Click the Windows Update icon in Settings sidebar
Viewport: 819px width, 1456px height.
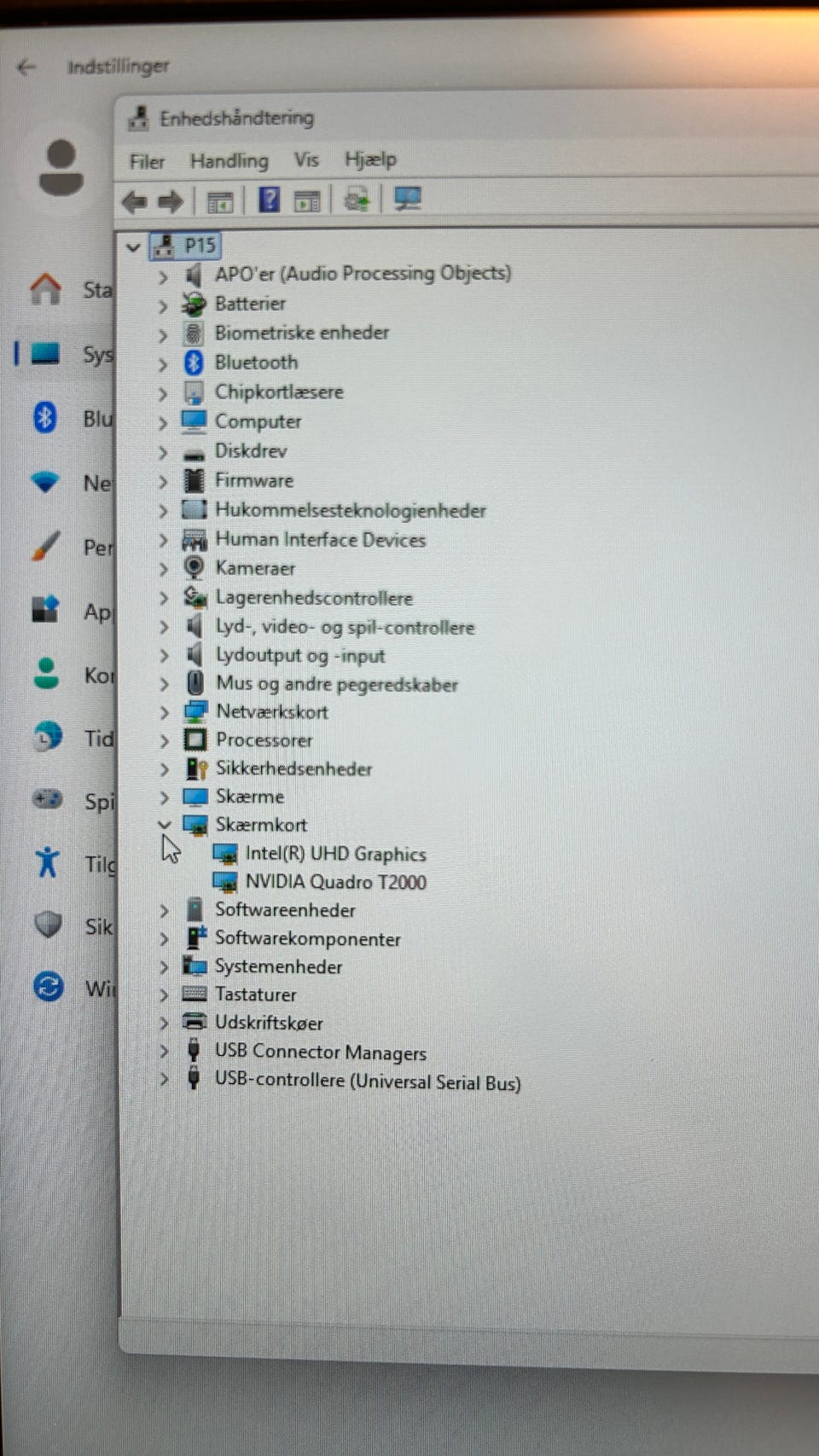point(48,988)
